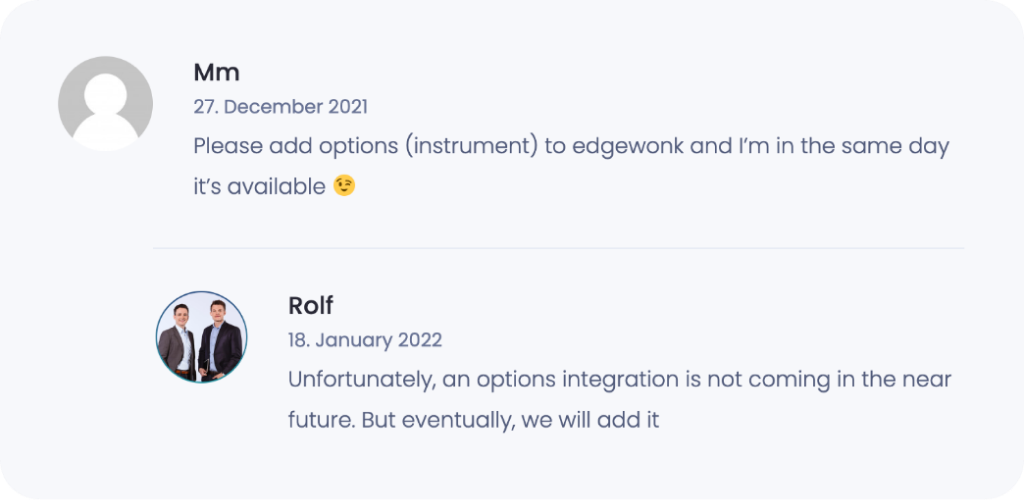This screenshot has height=500, width=1024.
Task: Click the 27. December 2021 date
Action: (280, 106)
